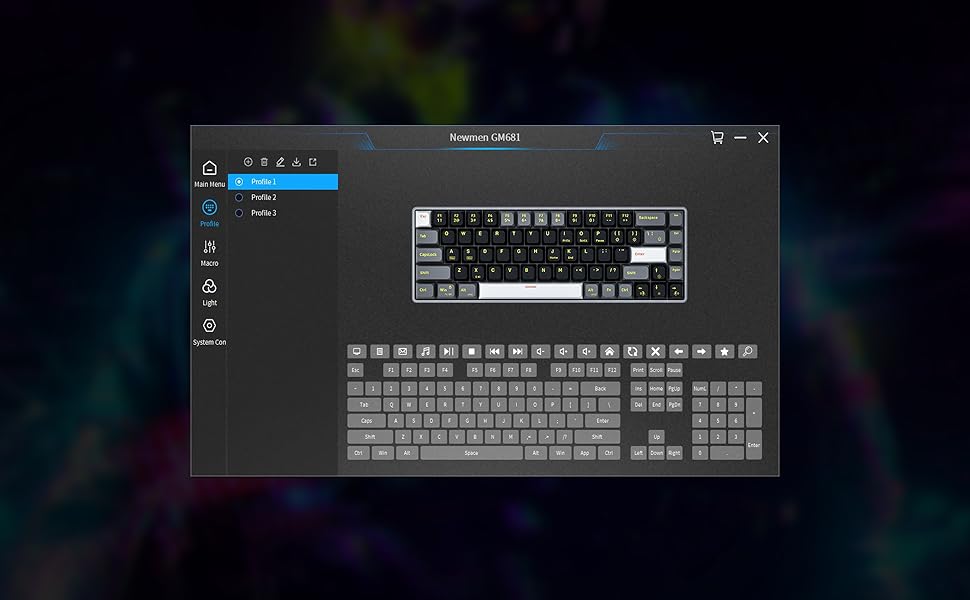Add a new profile with the plus icon
Screen dimensions: 970x600
247,161
